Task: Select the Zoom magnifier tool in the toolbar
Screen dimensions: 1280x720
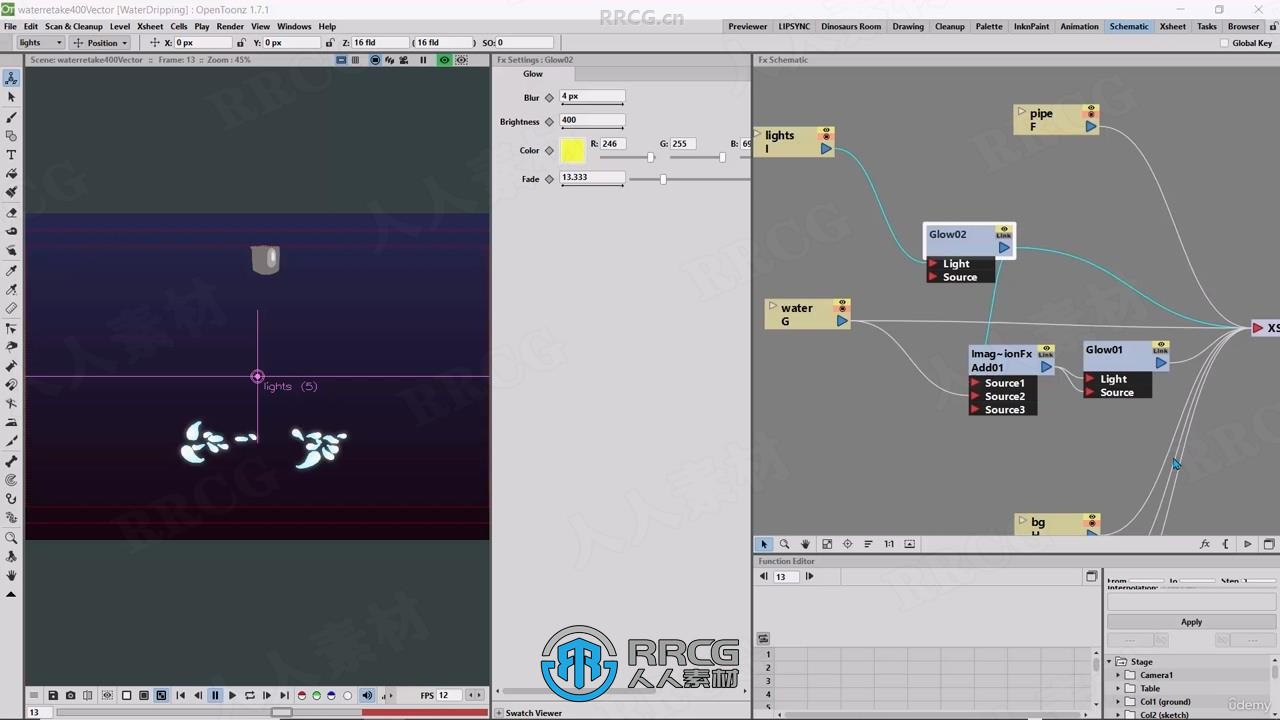Action: coord(11,537)
